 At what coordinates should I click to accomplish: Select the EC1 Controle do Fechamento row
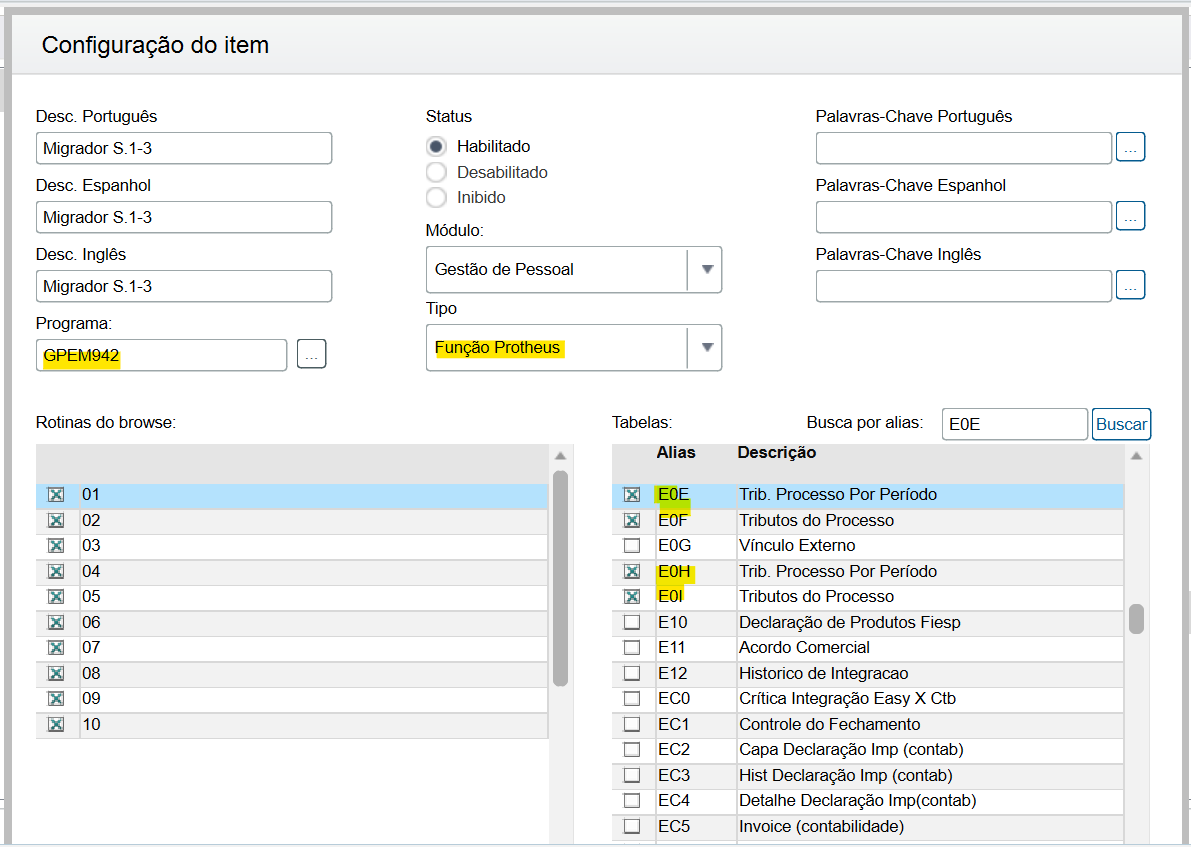tap(829, 724)
